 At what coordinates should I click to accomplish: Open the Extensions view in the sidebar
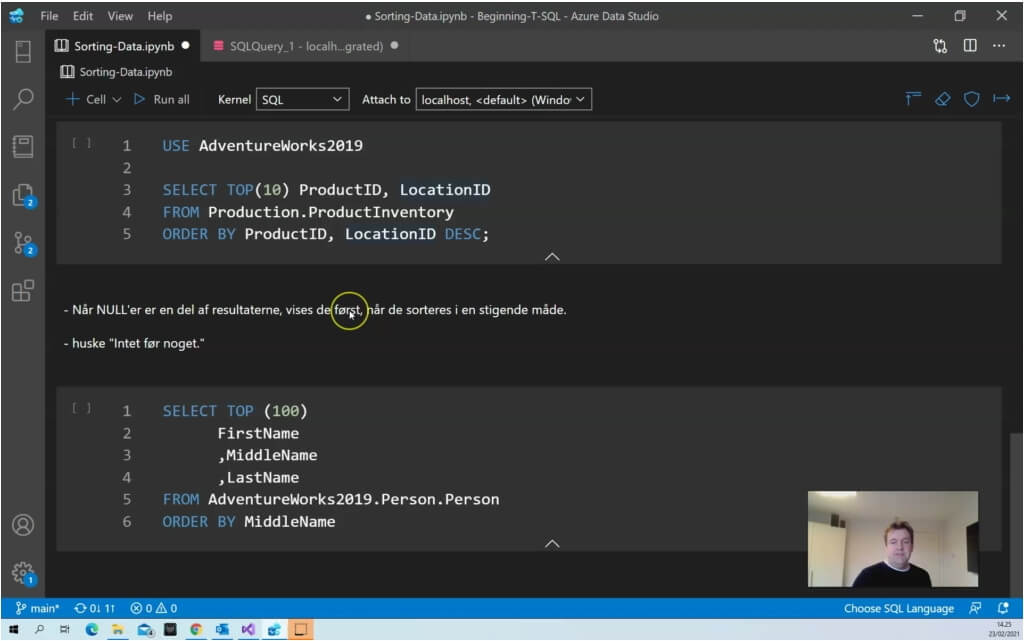point(22,291)
